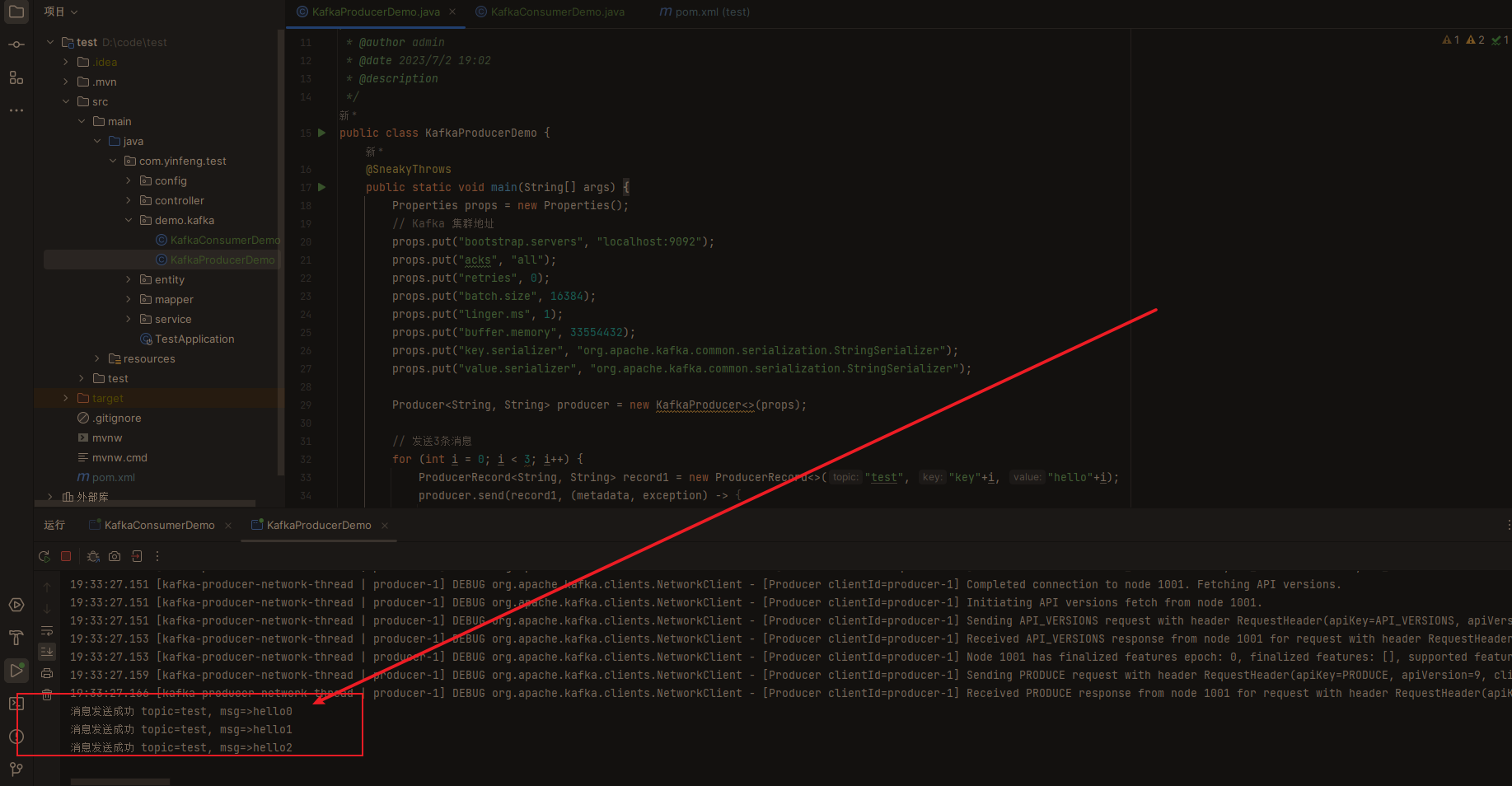Open the Services tool window hexagon icon
This screenshot has width=1512, height=786.
16,605
